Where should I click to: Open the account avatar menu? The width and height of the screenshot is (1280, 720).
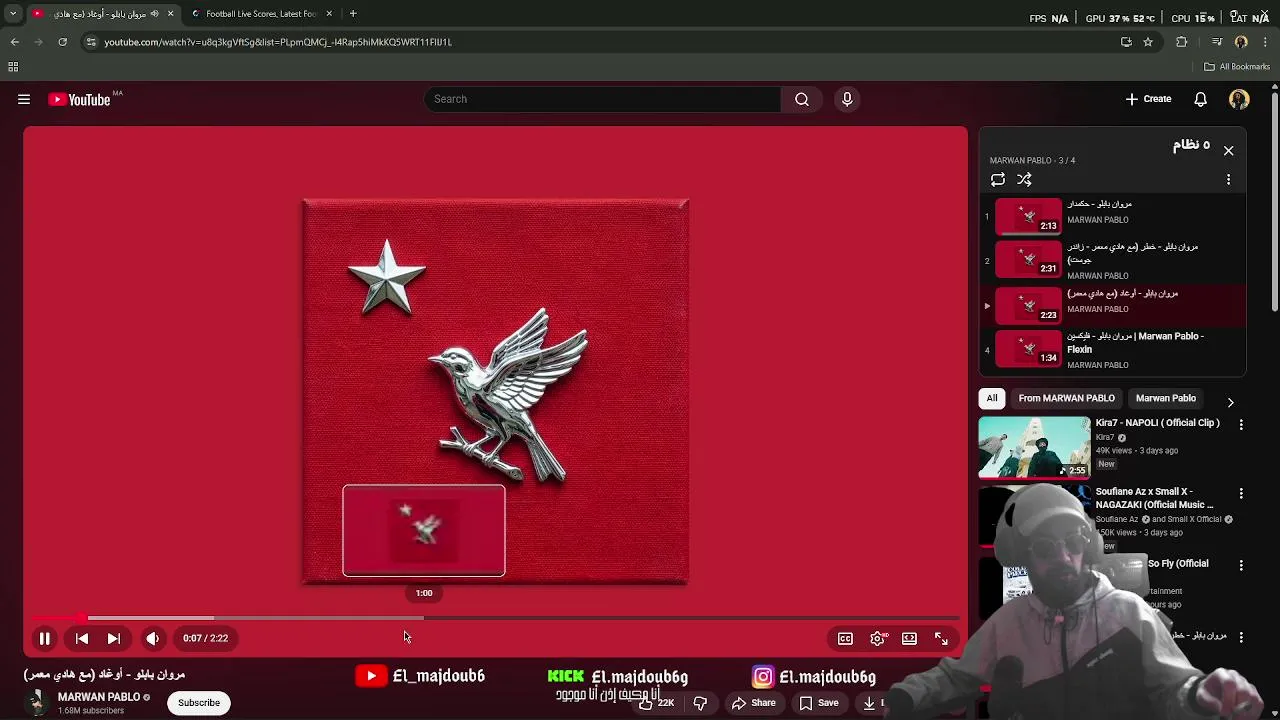[1239, 99]
